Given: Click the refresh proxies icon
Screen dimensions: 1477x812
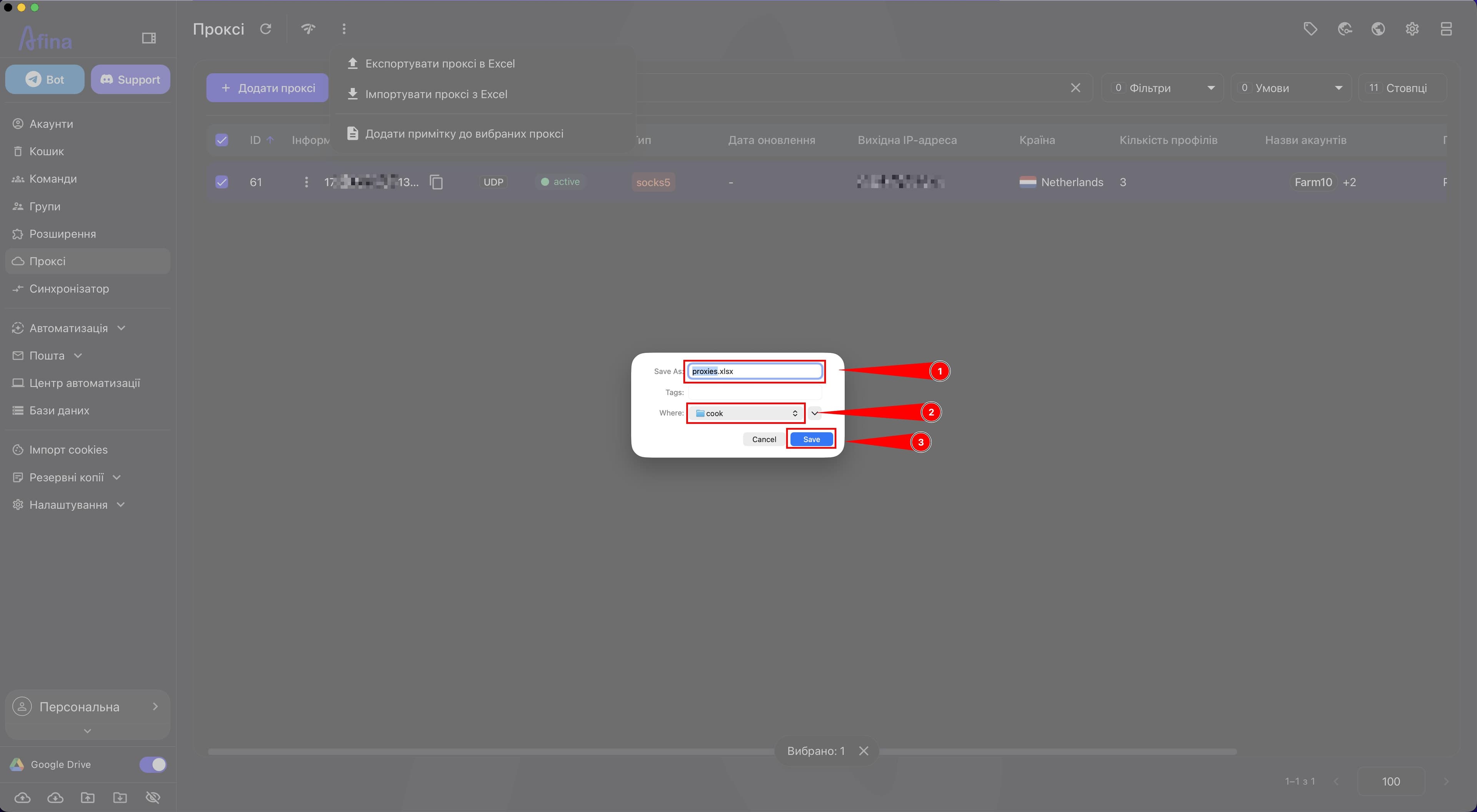Looking at the screenshot, I should tap(265, 29).
